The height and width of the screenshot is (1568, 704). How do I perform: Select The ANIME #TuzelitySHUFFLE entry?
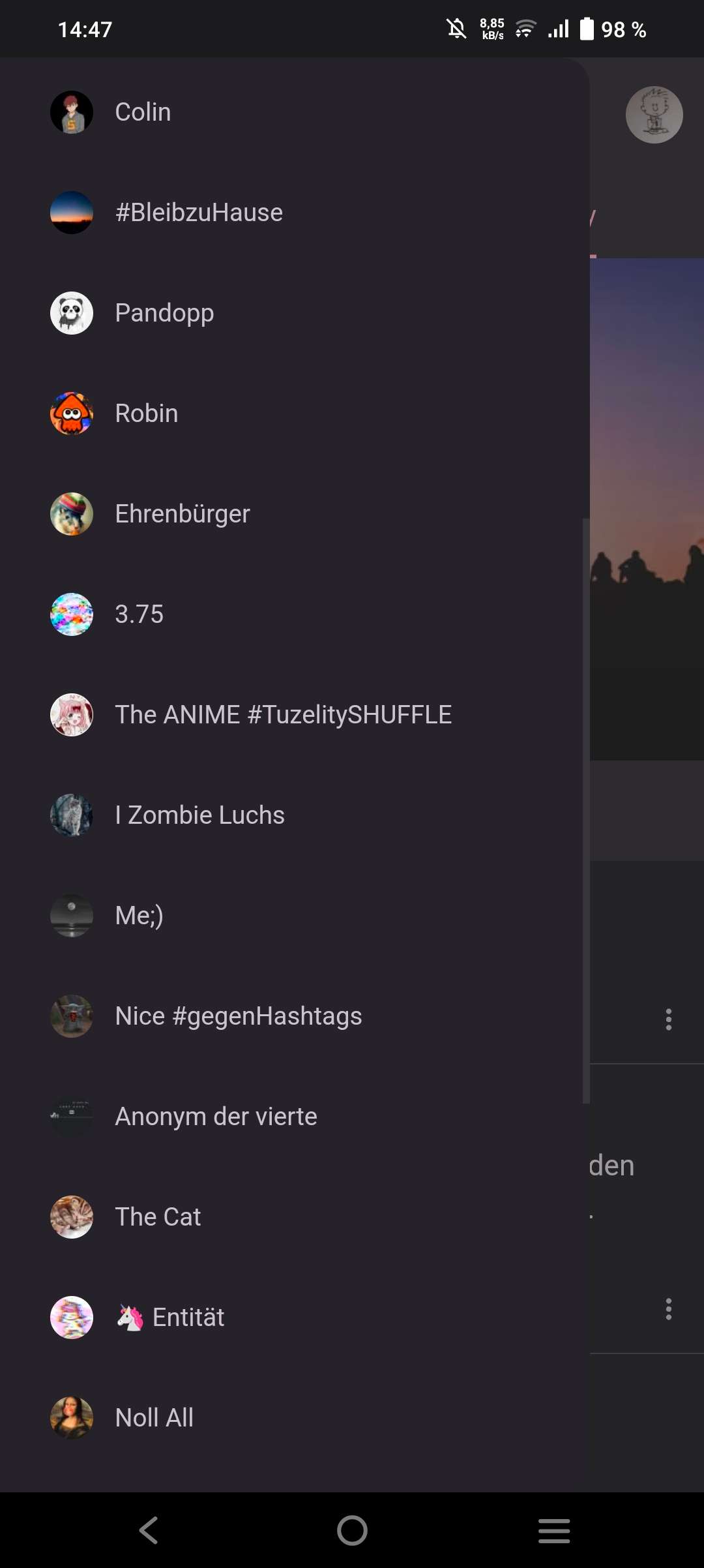point(295,715)
